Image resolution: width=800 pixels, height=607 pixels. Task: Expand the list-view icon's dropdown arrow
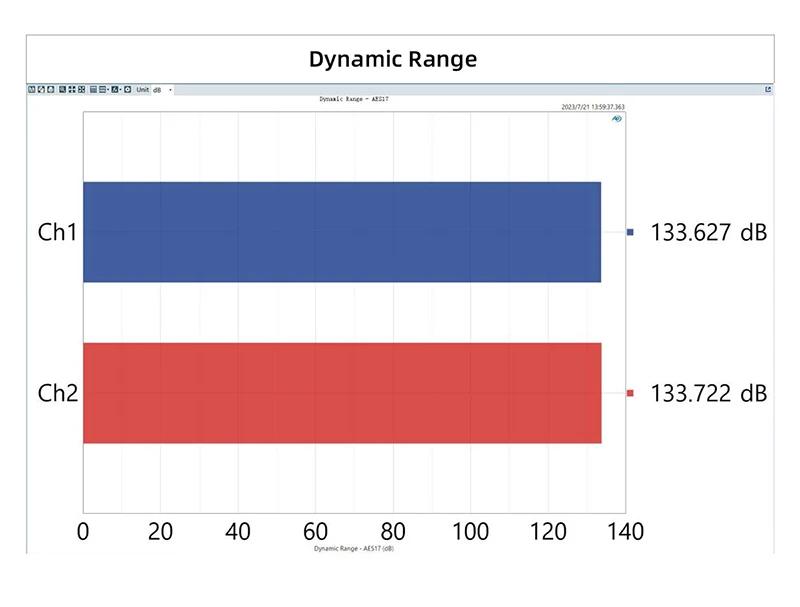108,90
